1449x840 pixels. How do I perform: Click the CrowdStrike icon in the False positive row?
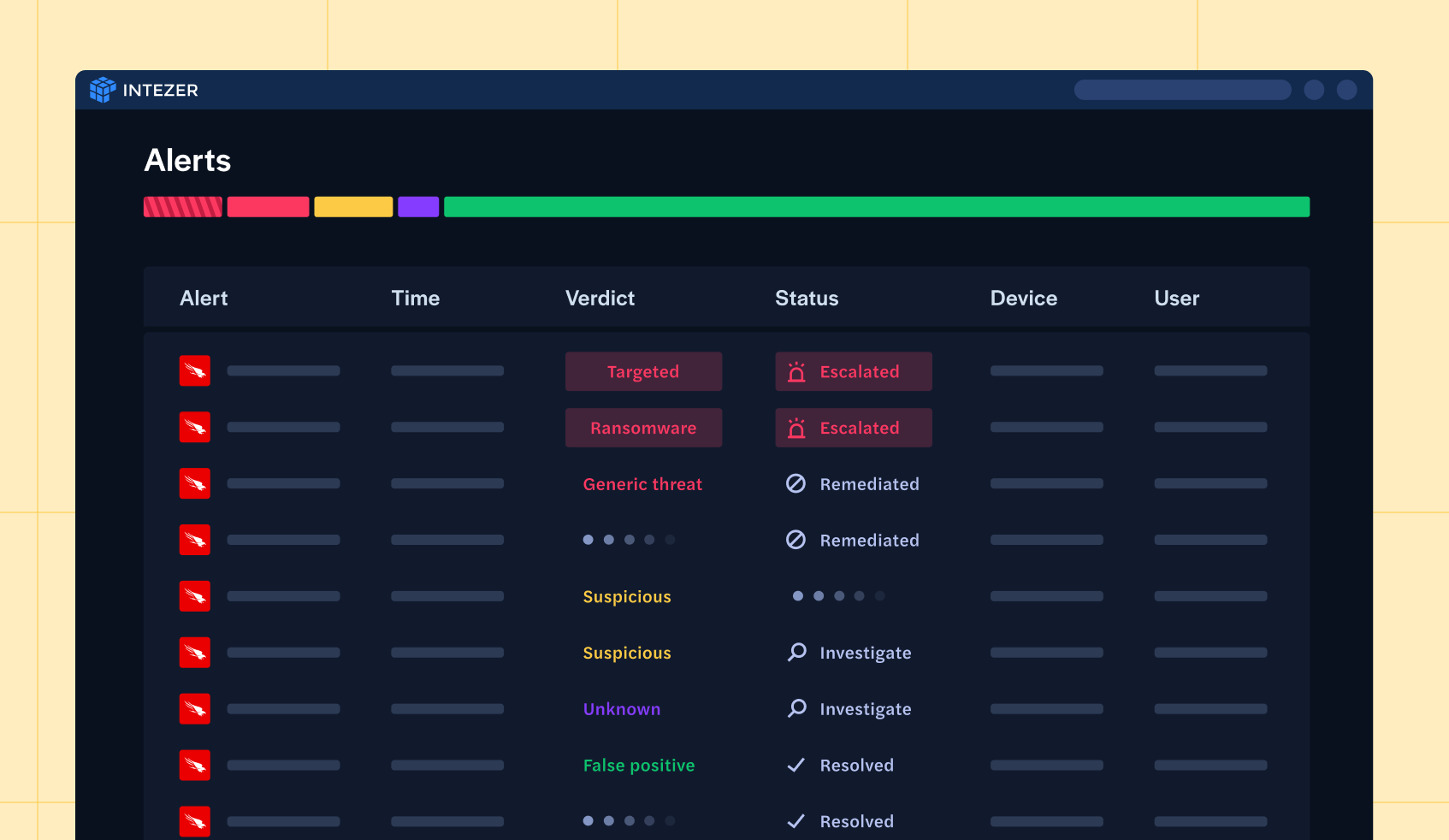[195, 766]
